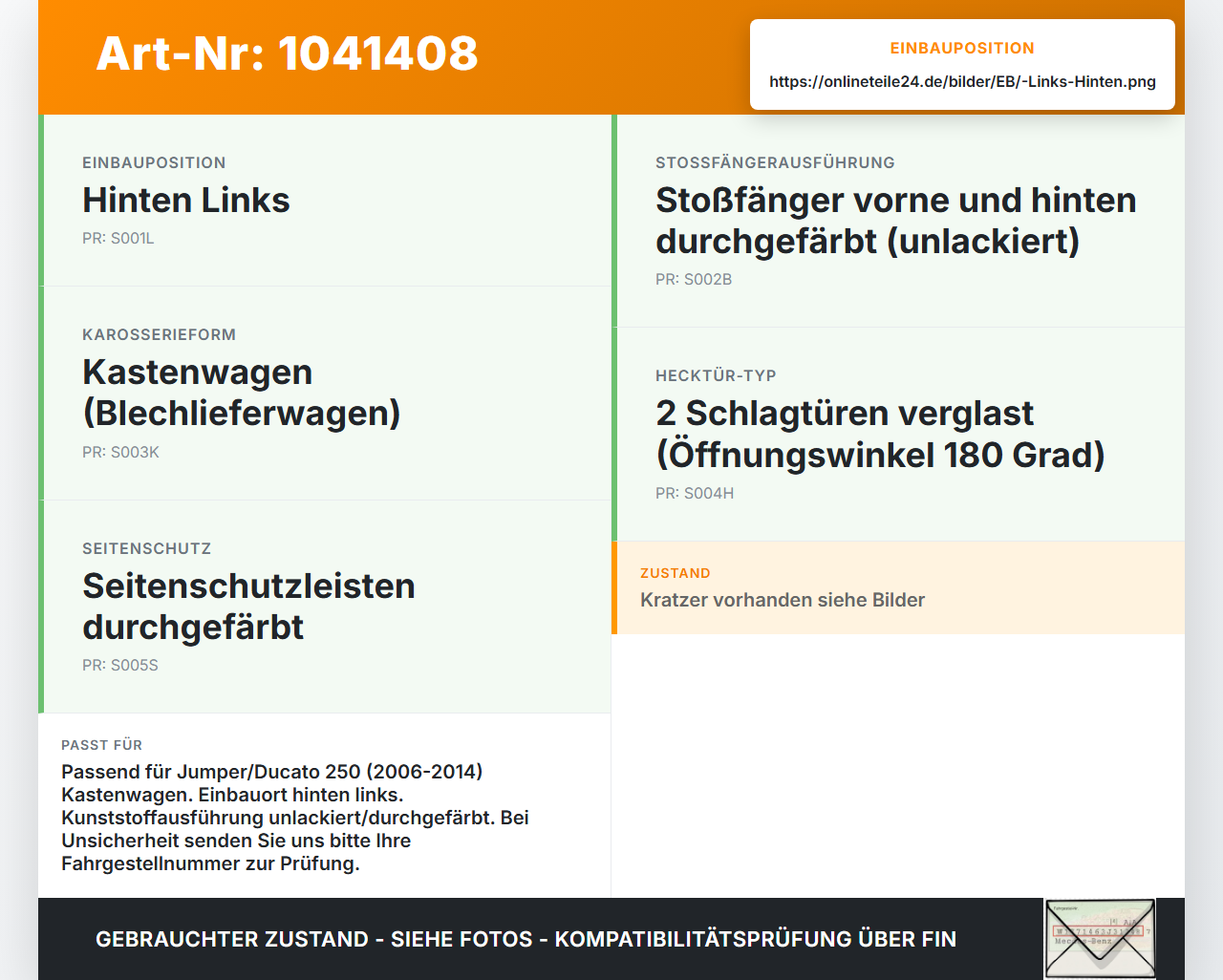Click the orange EINBAUPOSITION label in popup
Image resolution: width=1223 pixels, height=980 pixels.
tap(962, 48)
